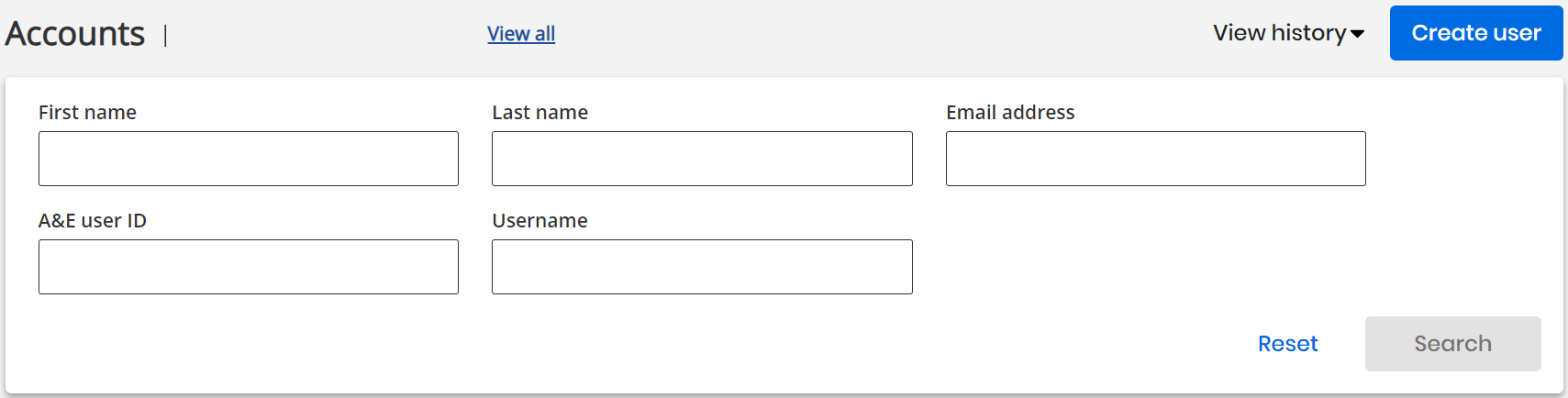
Task: Activate the A&E user ID input box
Action: [249, 267]
